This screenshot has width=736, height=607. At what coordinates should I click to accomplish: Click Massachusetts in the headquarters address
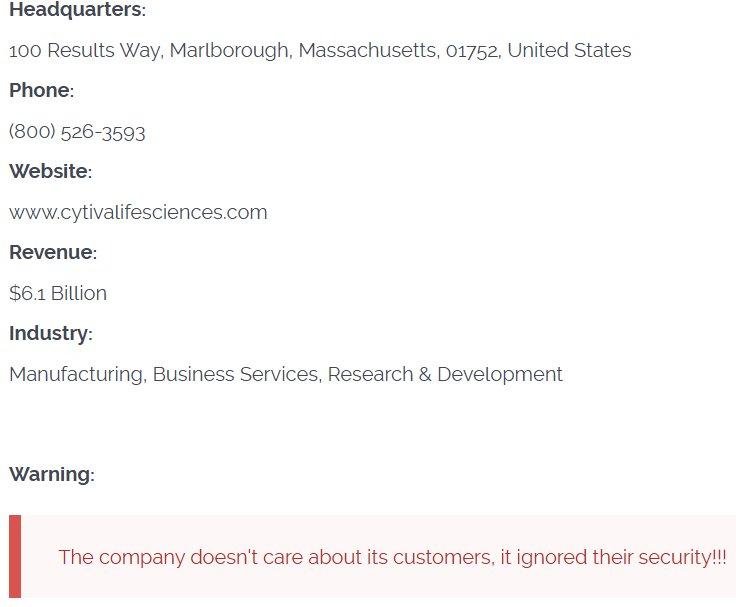(368, 50)
